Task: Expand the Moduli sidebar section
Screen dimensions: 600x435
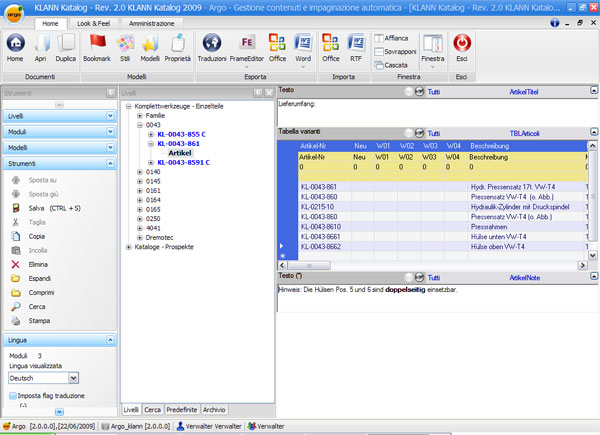Action: (x=110, y=132)
